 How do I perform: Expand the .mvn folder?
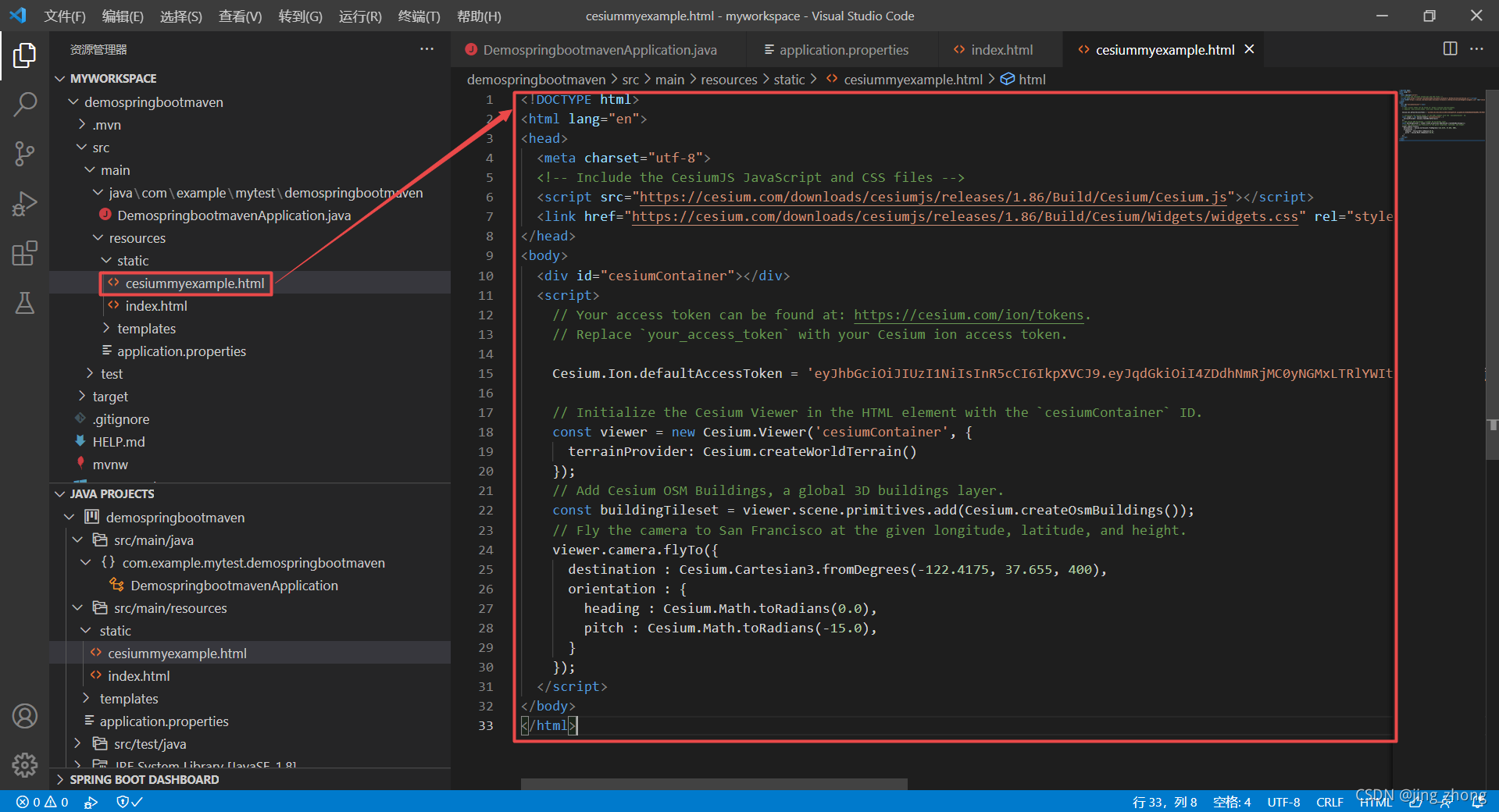click(x=106, y=125)
